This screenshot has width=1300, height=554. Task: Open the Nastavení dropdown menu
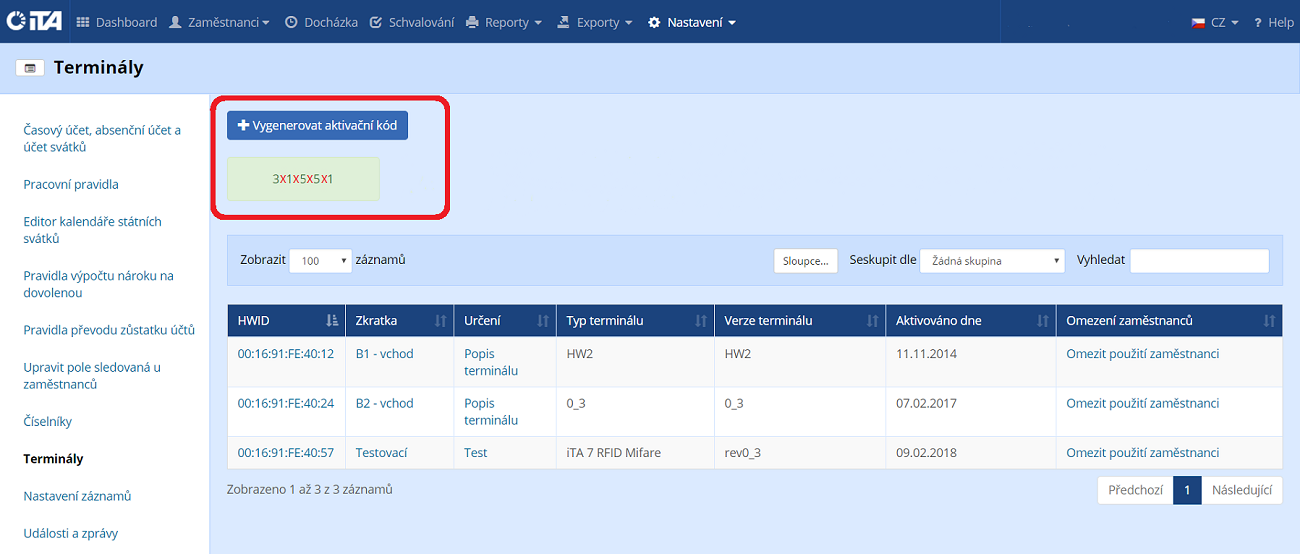point(692,22)
